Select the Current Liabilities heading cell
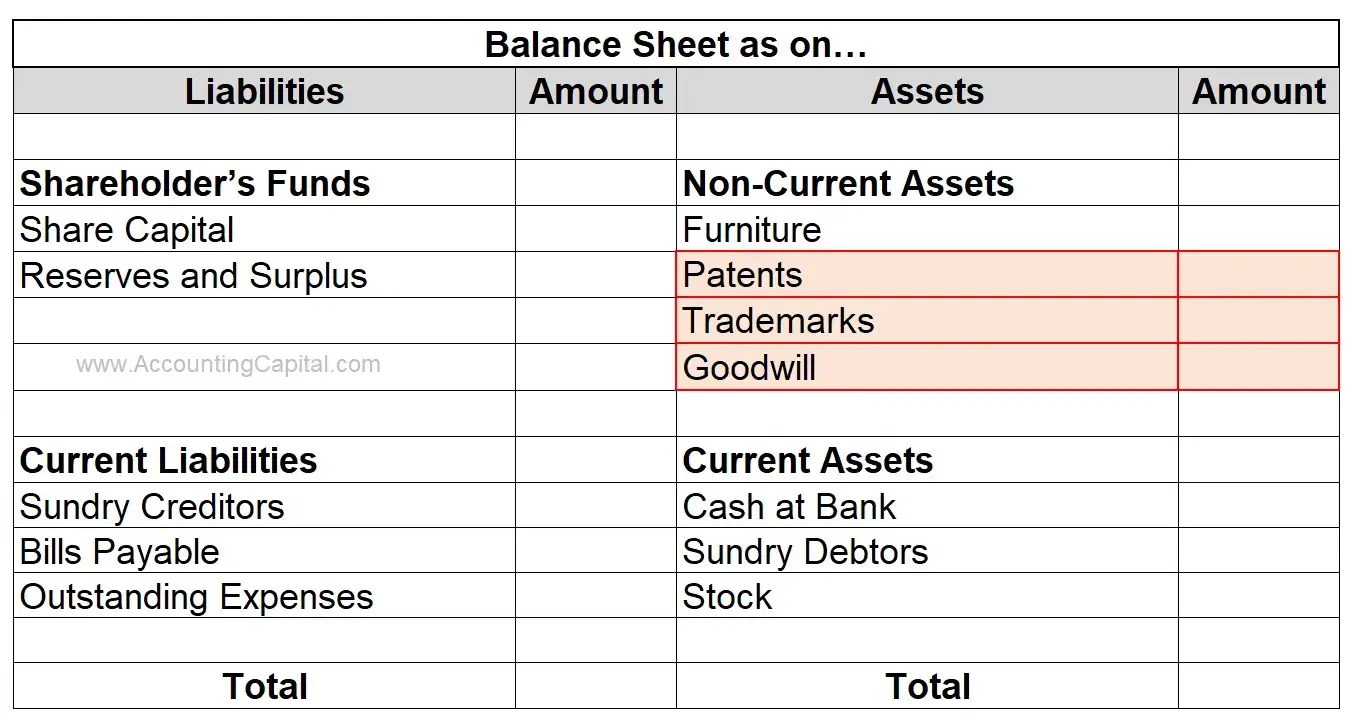 pyautogui.click(x=265, y=460)
